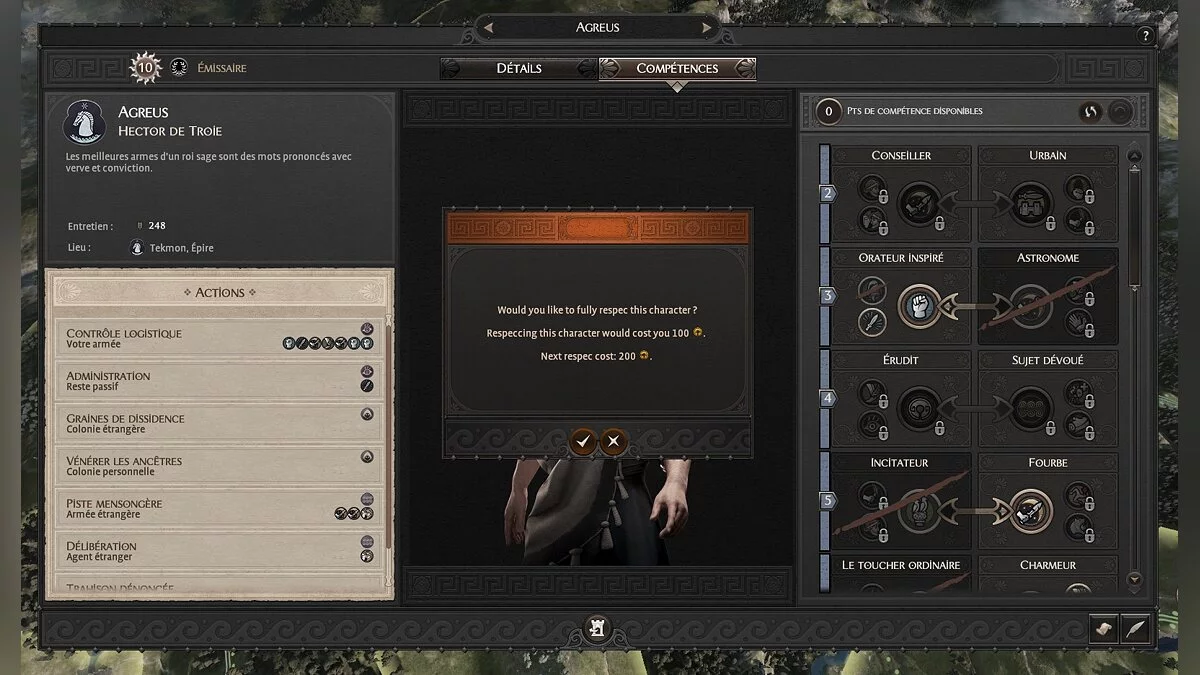Click the rank 2 marker on the skill tree
The width and height of the screenshot is (1200, 675).
tap(828, 194)
